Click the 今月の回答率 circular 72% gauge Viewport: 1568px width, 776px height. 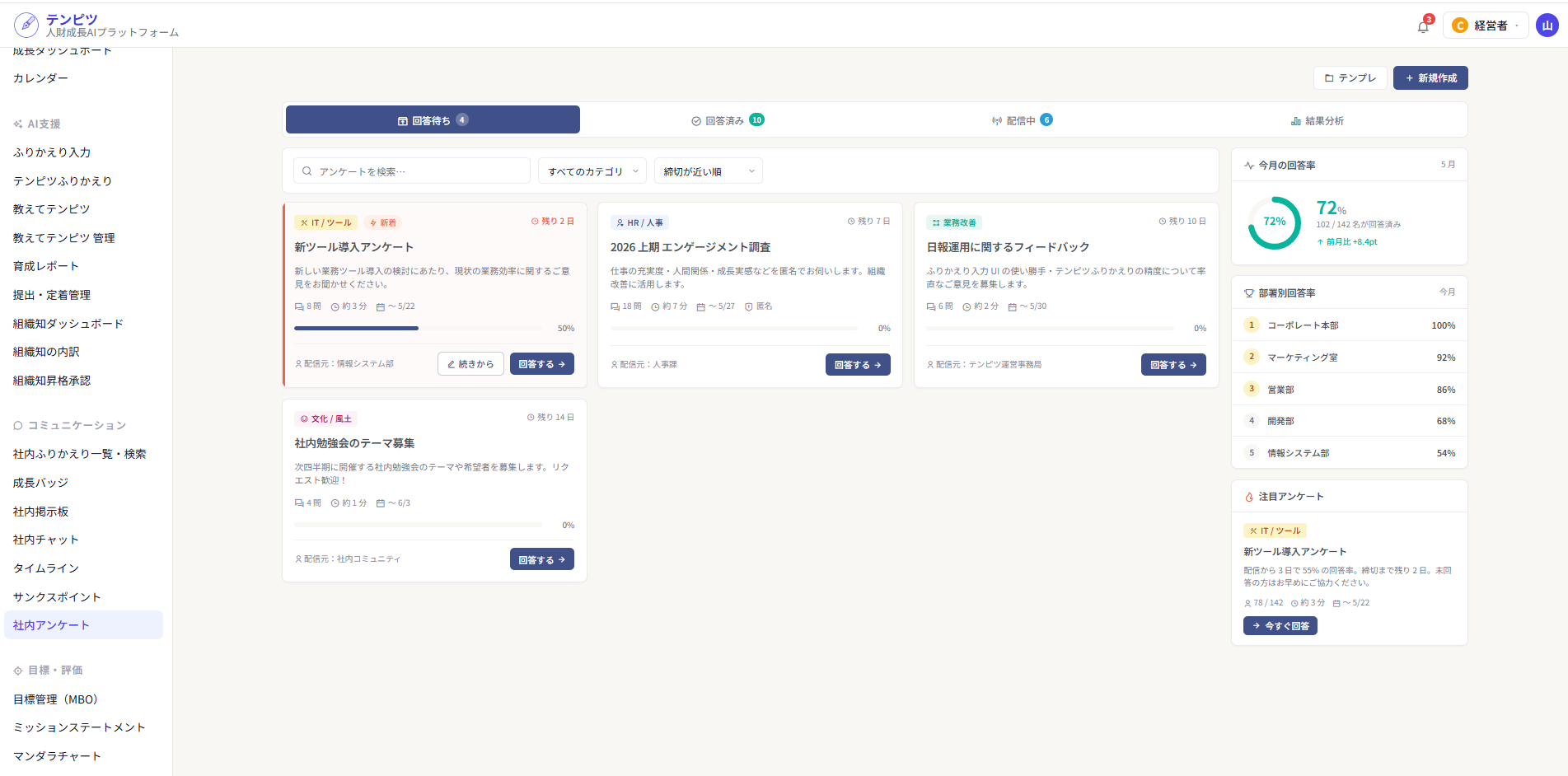click(1274, 222)
